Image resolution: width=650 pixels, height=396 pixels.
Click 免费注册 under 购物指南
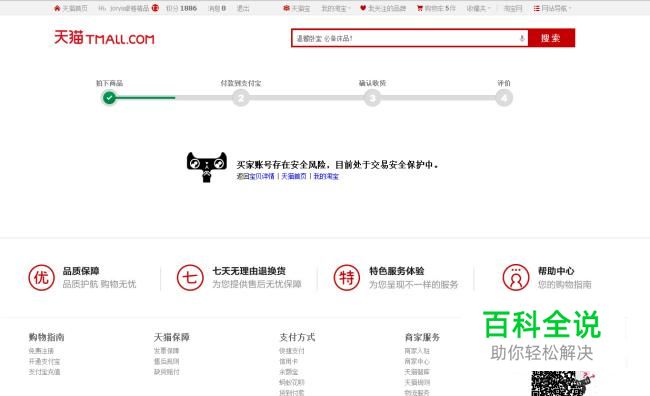coord(41,351)
